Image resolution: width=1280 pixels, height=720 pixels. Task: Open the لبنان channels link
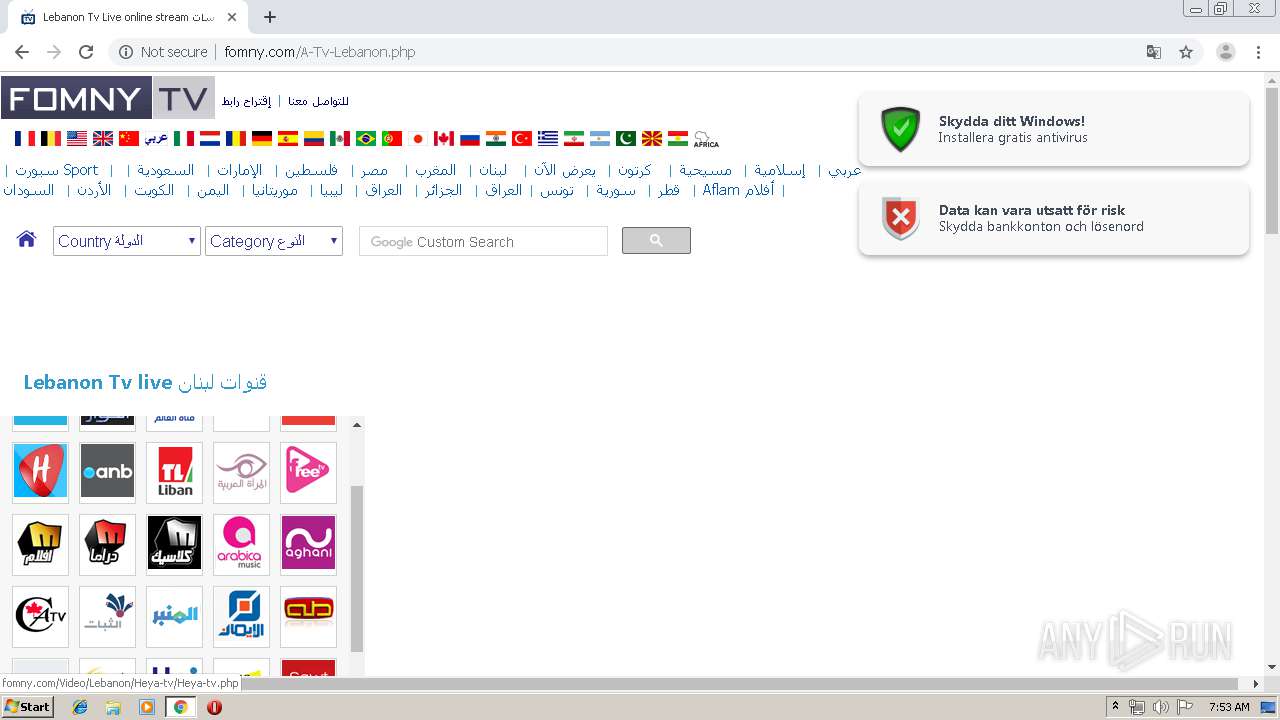pos(492,170)
